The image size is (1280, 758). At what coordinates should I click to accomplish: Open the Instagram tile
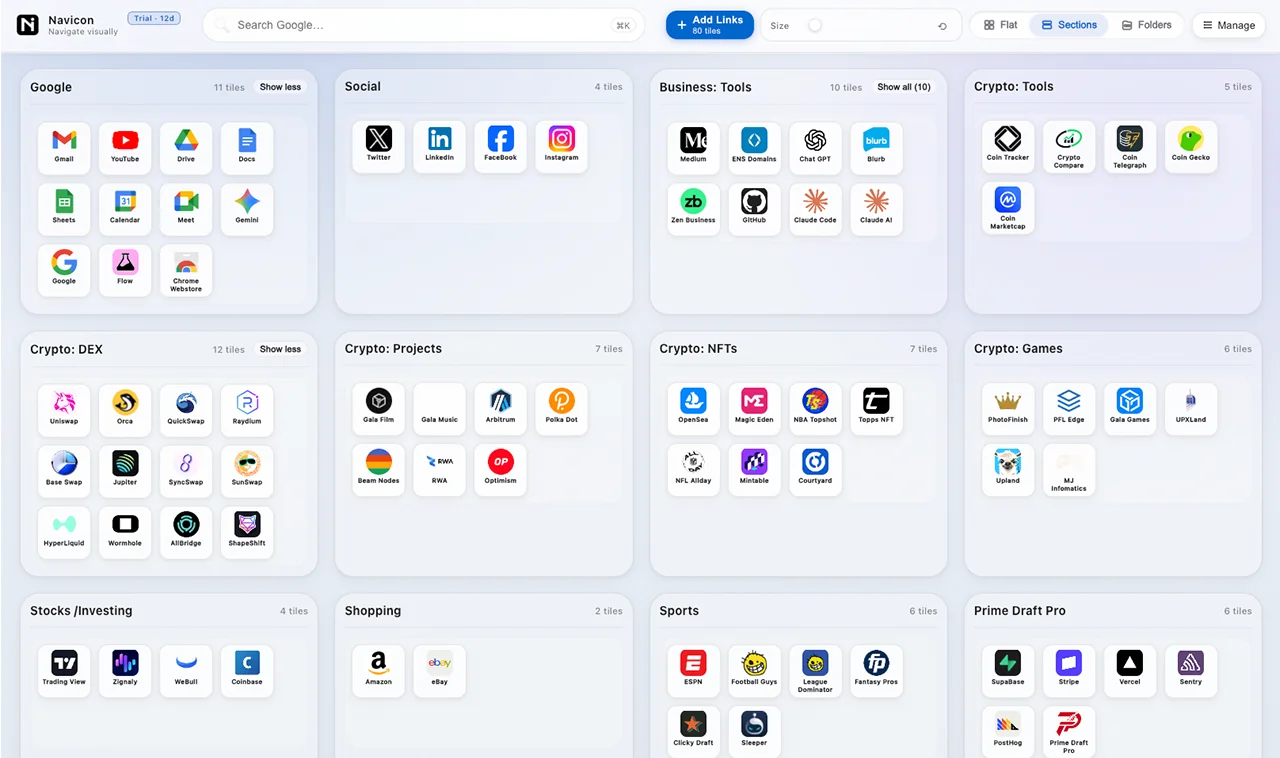pyautogui.click(x=562, y=147)
